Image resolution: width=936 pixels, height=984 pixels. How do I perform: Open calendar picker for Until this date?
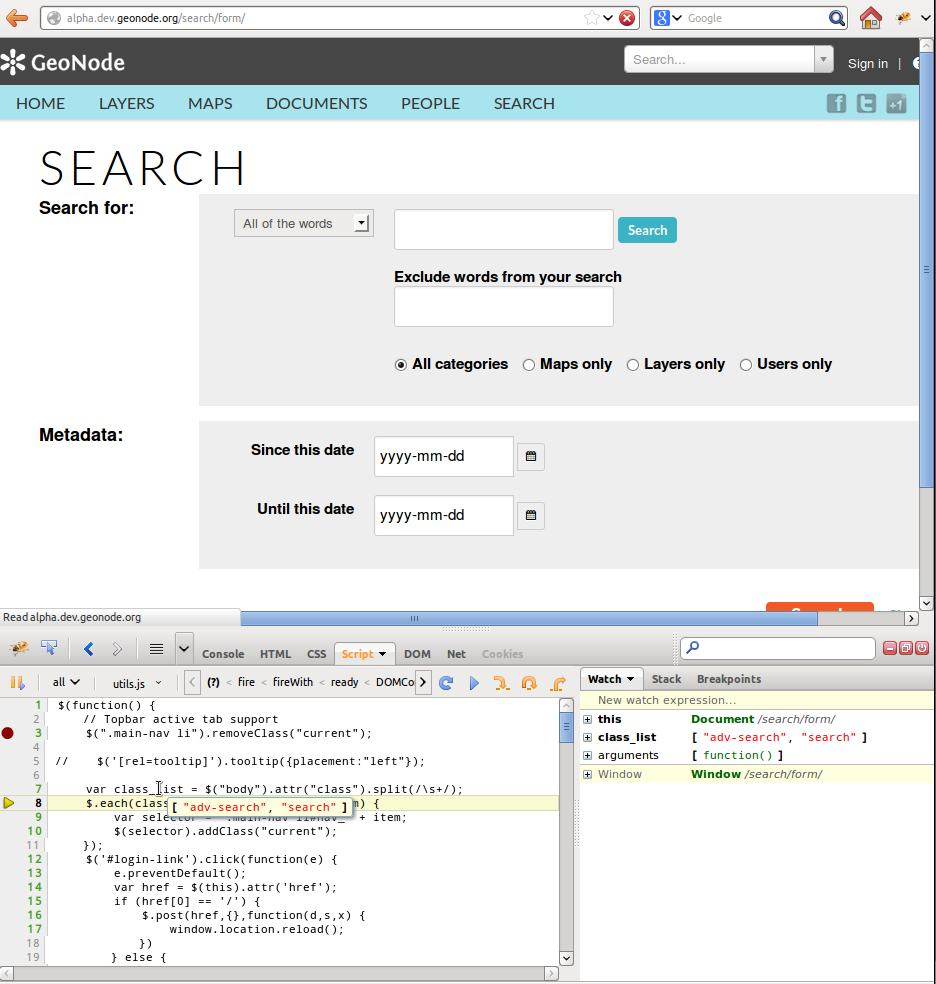[531, 515]
